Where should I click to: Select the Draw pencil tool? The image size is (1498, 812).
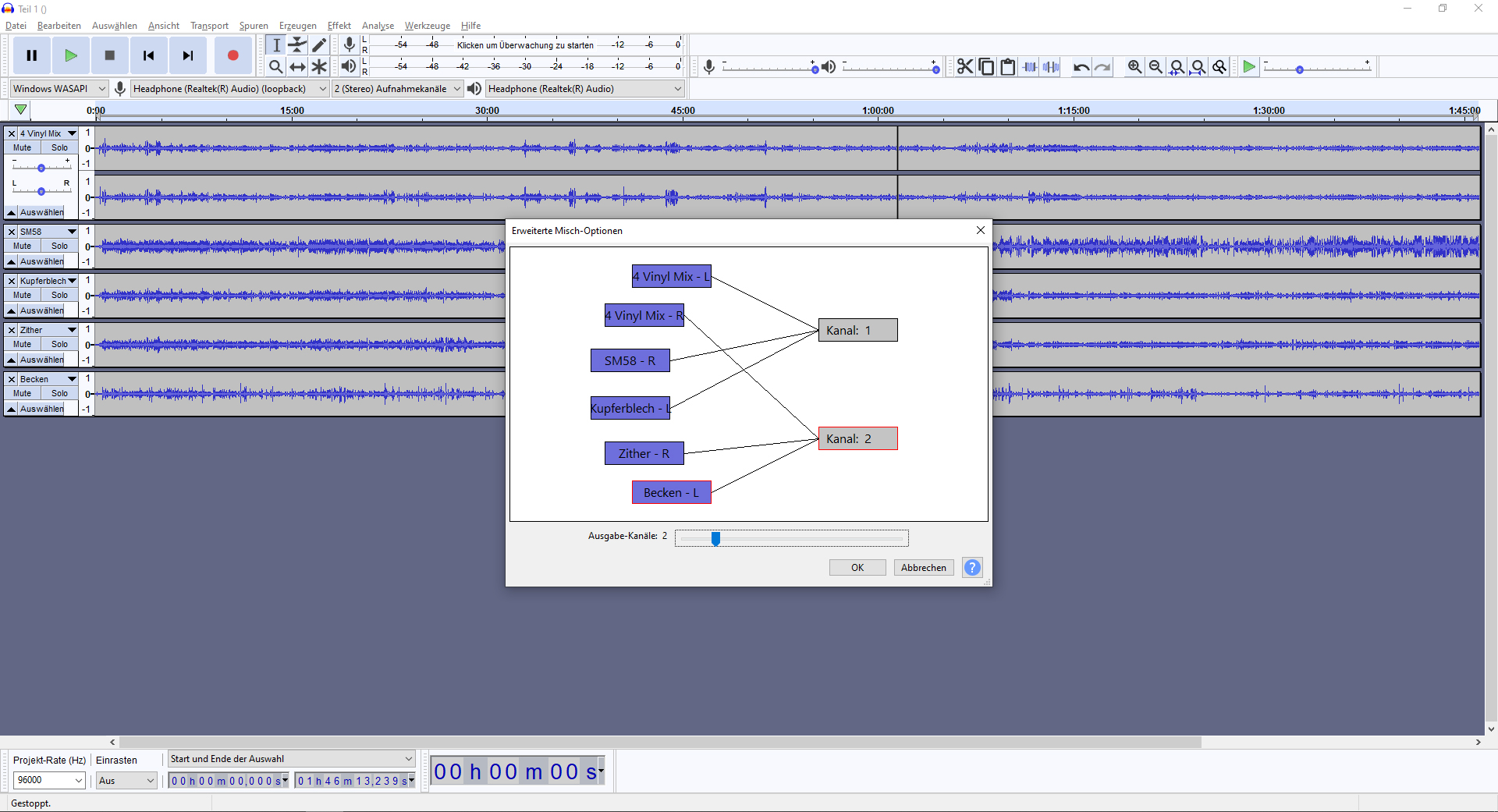[x=319, y=45]
